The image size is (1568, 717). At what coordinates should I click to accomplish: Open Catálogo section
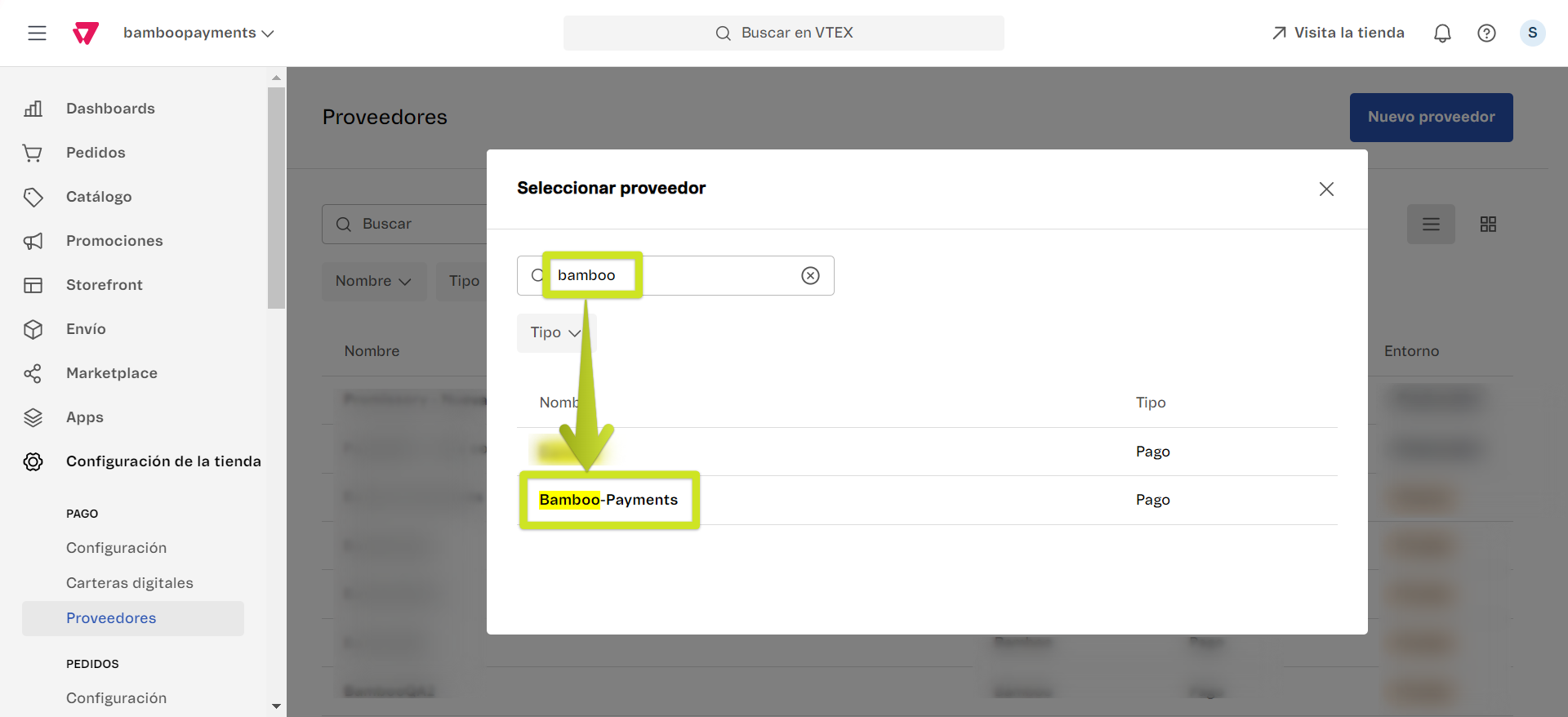[99, 197]
